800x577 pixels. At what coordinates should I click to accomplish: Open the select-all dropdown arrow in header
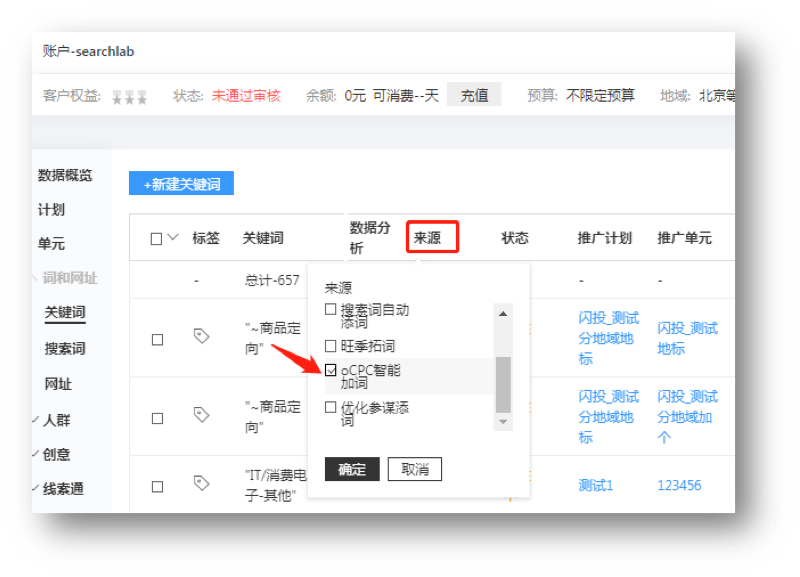click(173, 237)
